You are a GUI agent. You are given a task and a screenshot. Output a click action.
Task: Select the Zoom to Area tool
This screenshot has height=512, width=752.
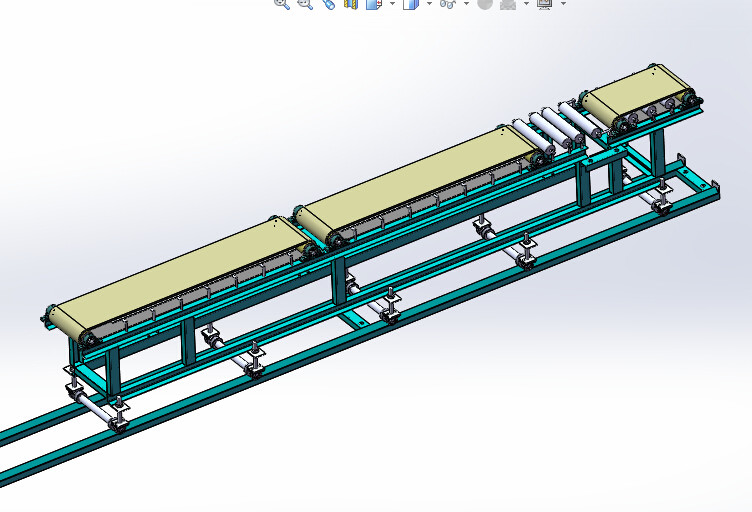click(305, 3)
